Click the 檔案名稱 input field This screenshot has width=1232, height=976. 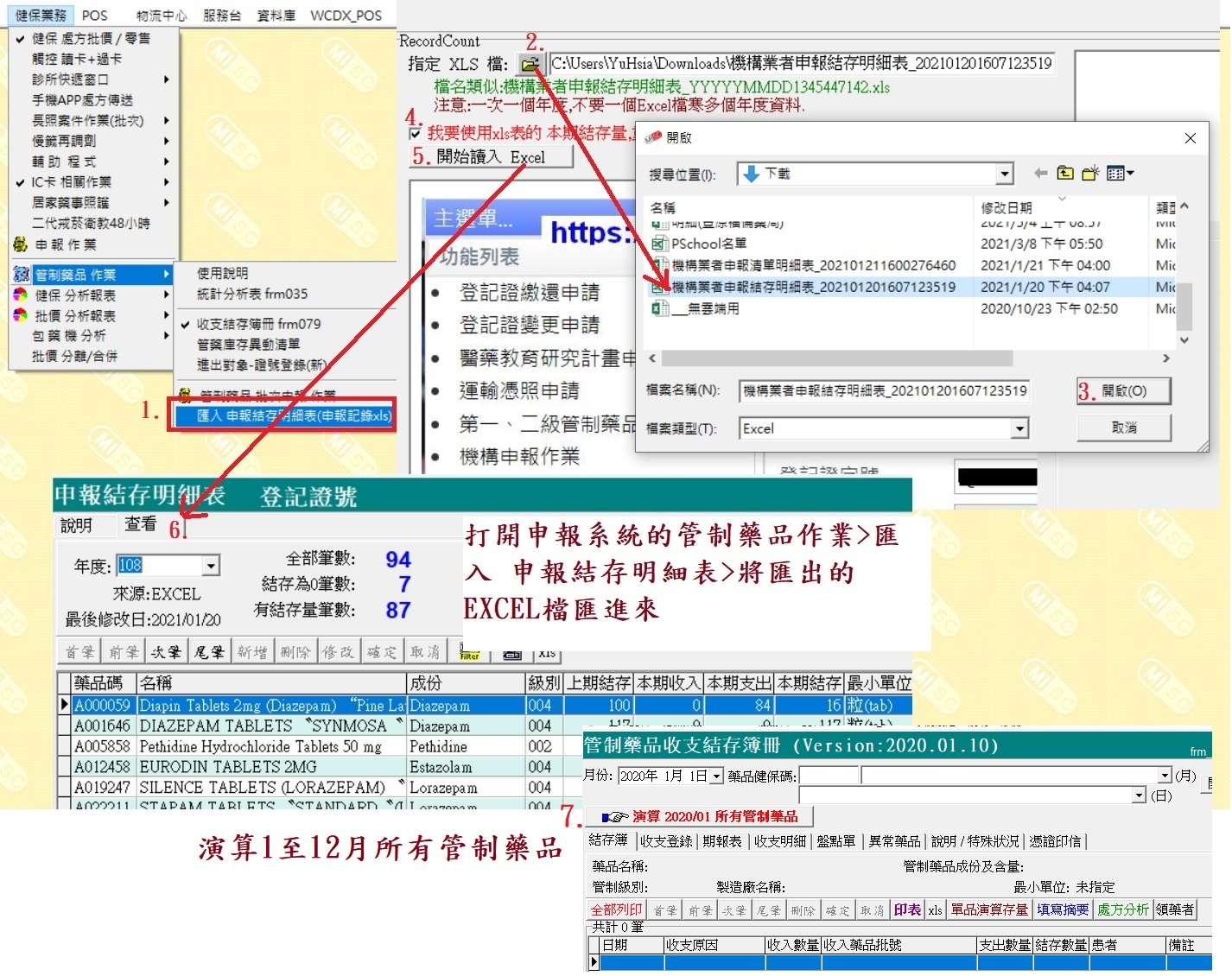point(885,391)
